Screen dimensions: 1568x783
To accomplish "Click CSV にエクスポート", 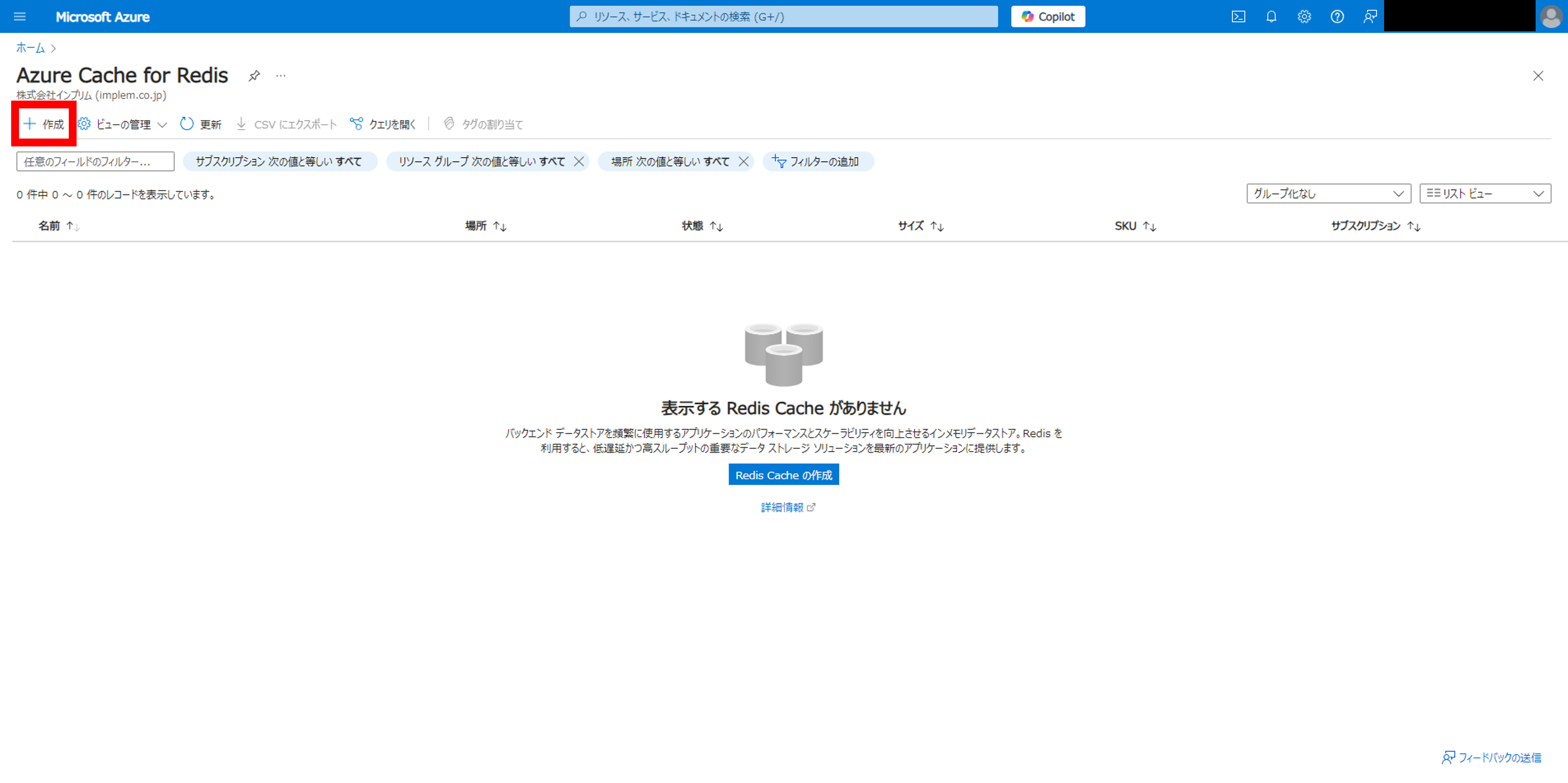I will (286, 124).
